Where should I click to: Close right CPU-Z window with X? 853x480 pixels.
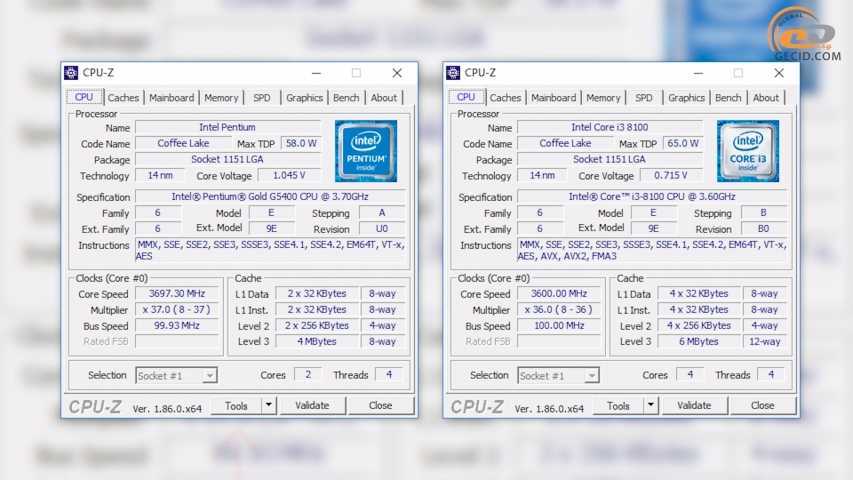point(779,73)
